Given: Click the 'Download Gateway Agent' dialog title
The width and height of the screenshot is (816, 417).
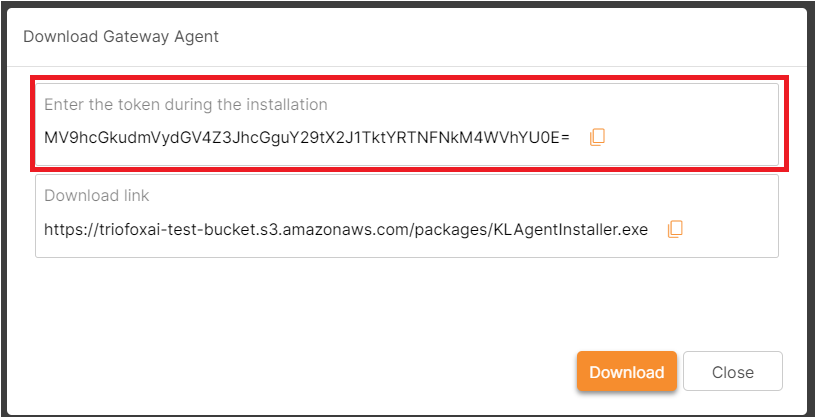Looking at the screenshot, I should coord(121,37).
